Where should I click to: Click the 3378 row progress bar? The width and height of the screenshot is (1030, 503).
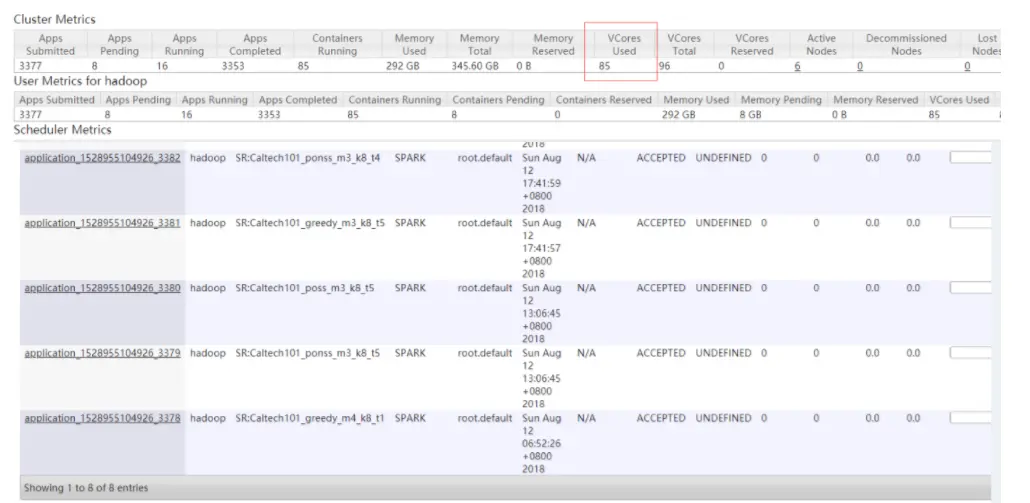(970, 418)
